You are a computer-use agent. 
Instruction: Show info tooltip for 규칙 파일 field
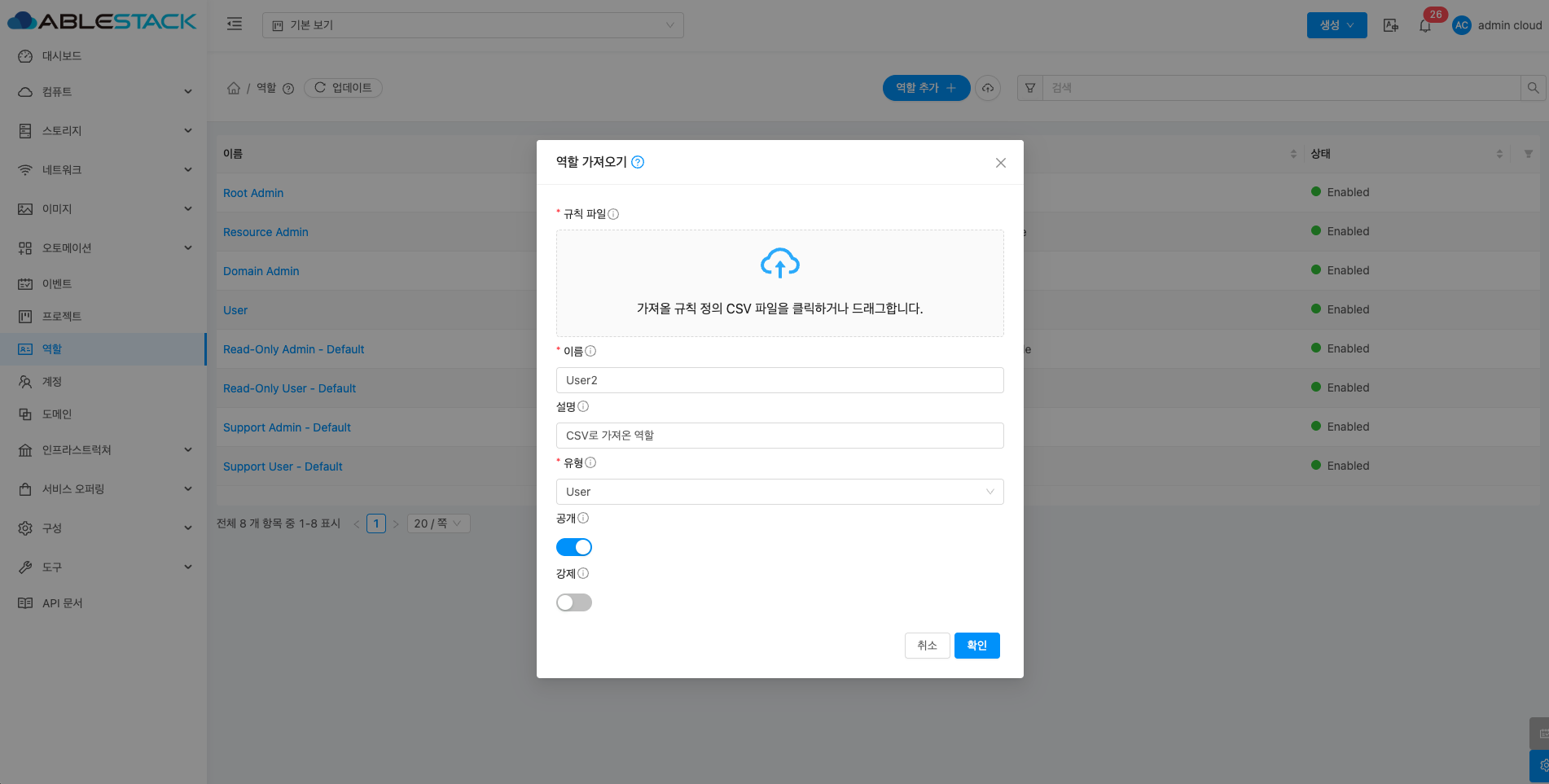pos(613,214)
